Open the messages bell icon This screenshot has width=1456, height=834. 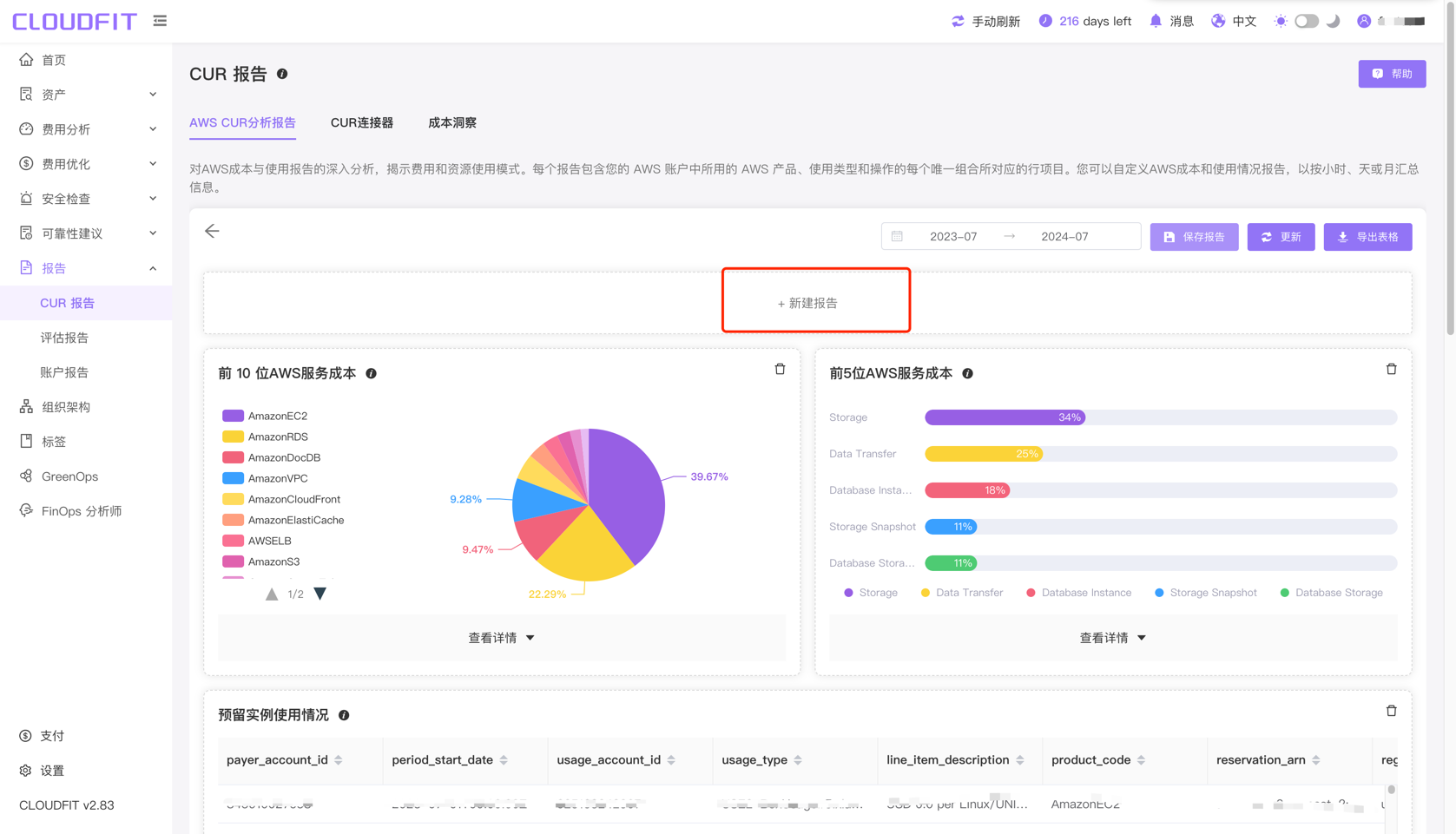[x=1156, y=21]
